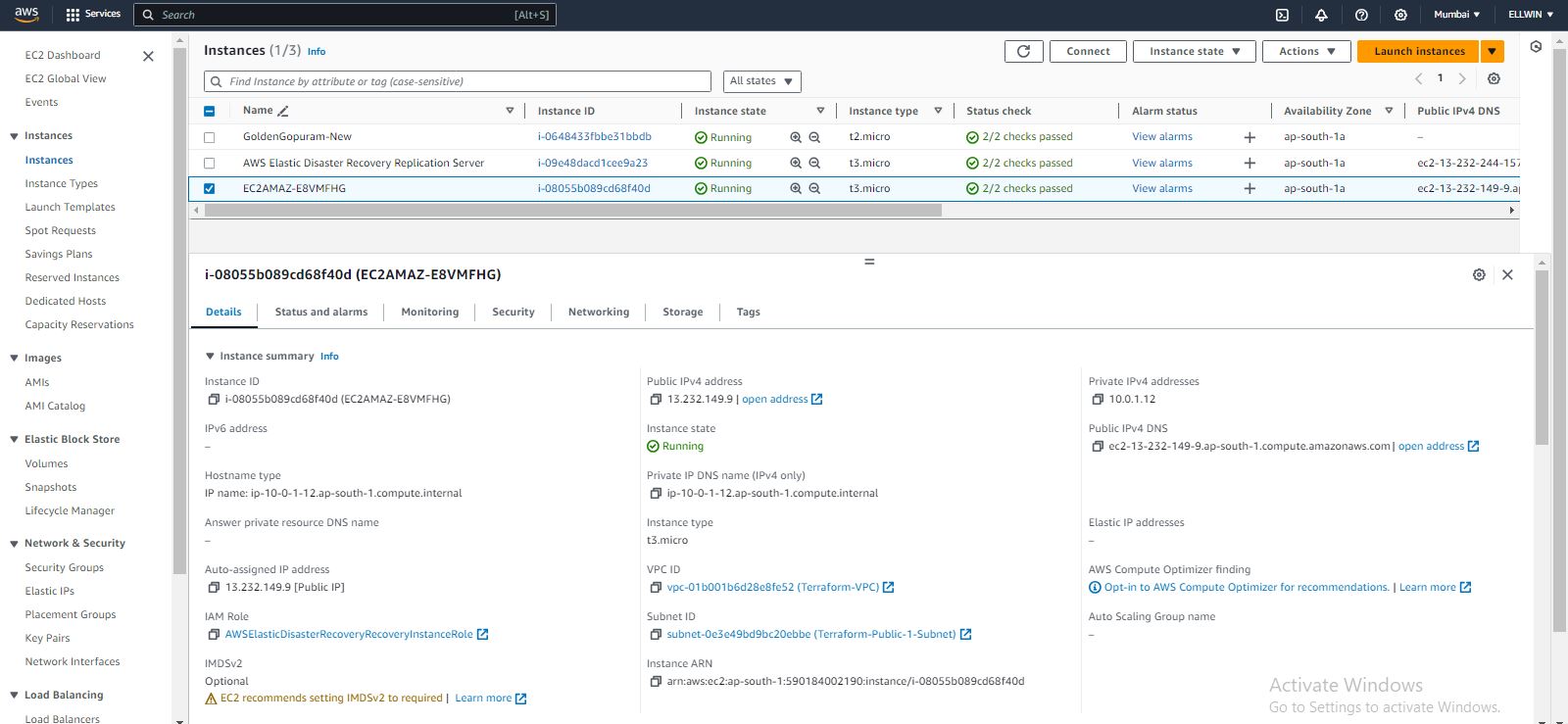Screen dimensions: 1568x724
Task: Open table preferences gear icon
Action: click(x=1494, y=78)
